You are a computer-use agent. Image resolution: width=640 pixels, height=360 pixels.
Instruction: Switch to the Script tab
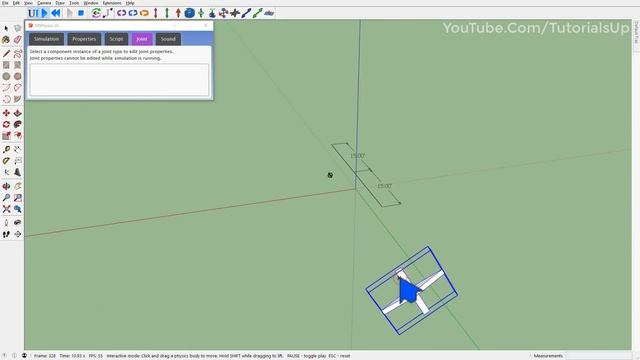click(116, 39)
